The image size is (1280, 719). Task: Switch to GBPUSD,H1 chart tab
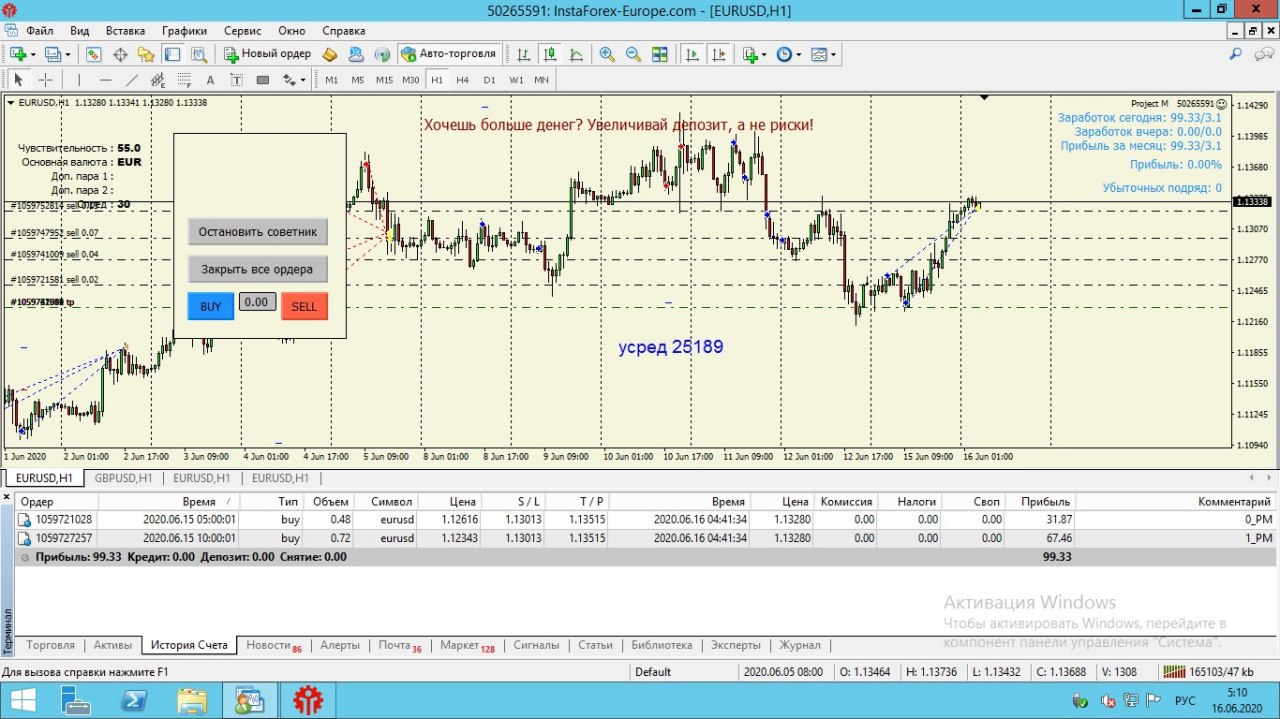pyautogui.click(x=123, y=478)
